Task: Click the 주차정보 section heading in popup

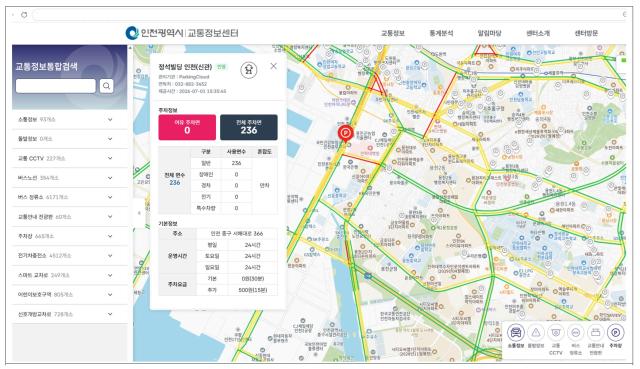Action: [x=168, y=110]
